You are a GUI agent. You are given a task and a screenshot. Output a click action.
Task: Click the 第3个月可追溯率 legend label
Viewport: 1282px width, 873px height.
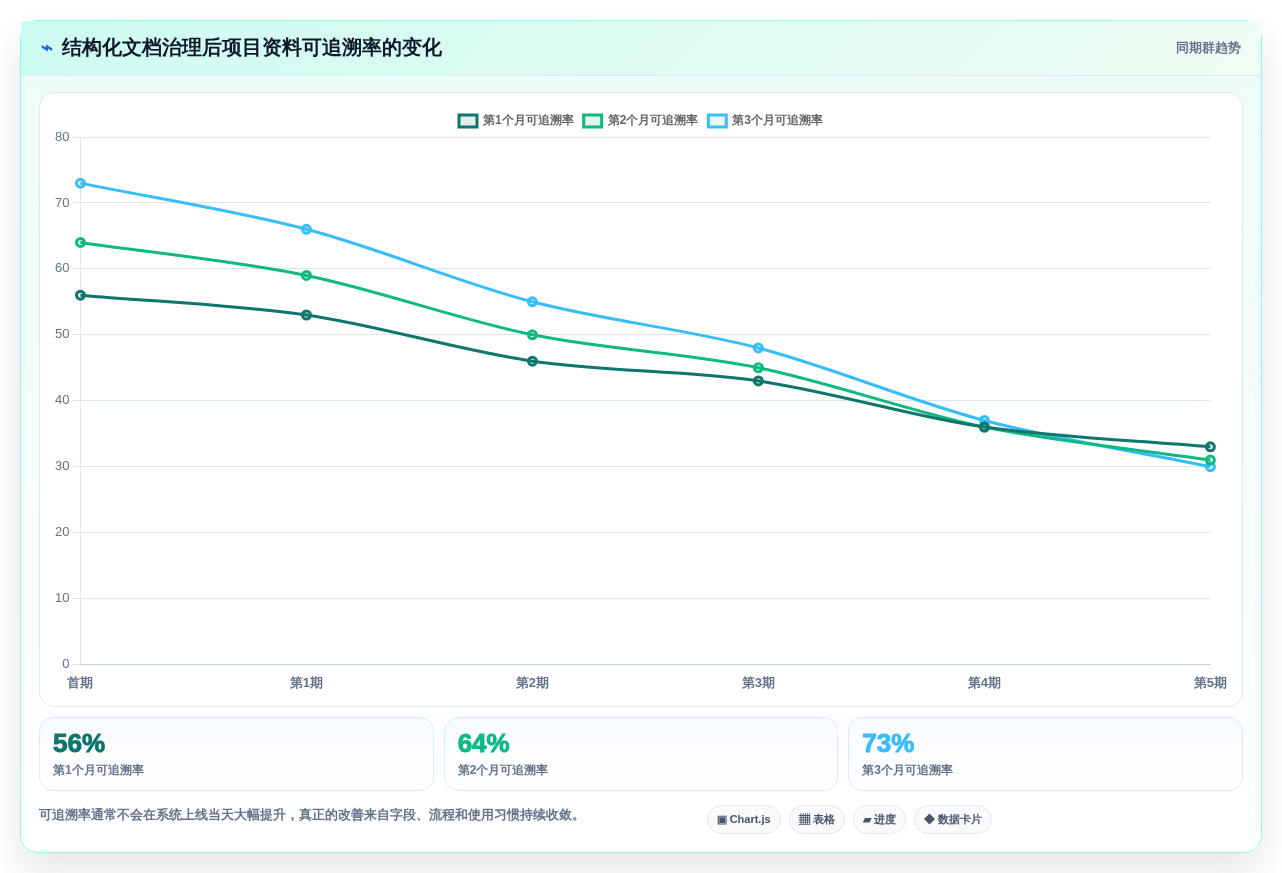[777, 121]
